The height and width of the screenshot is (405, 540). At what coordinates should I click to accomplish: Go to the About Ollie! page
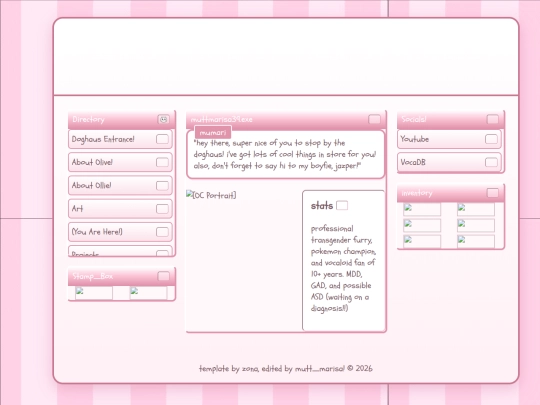click(x=120, y=185)
